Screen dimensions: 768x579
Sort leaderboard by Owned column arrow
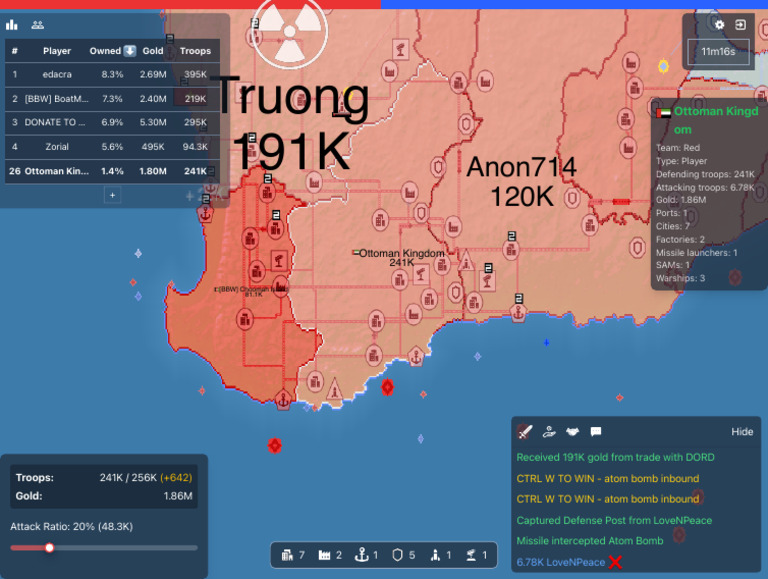click(129, 51)
